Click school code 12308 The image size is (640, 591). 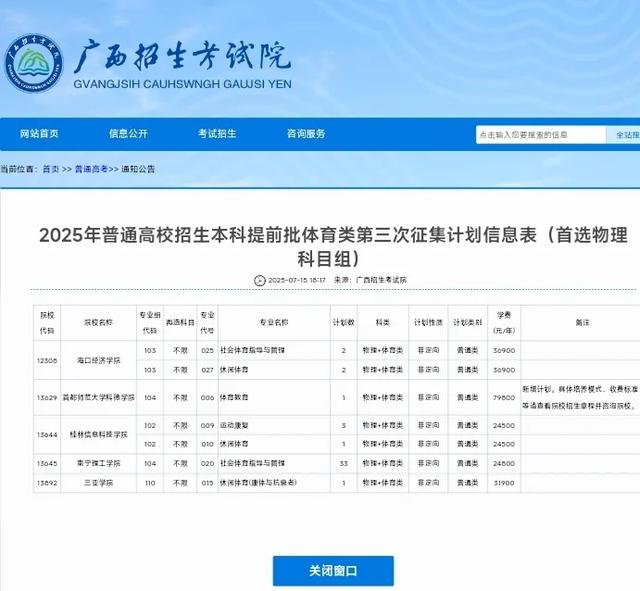pyautogui.click(x=47, y=360)
